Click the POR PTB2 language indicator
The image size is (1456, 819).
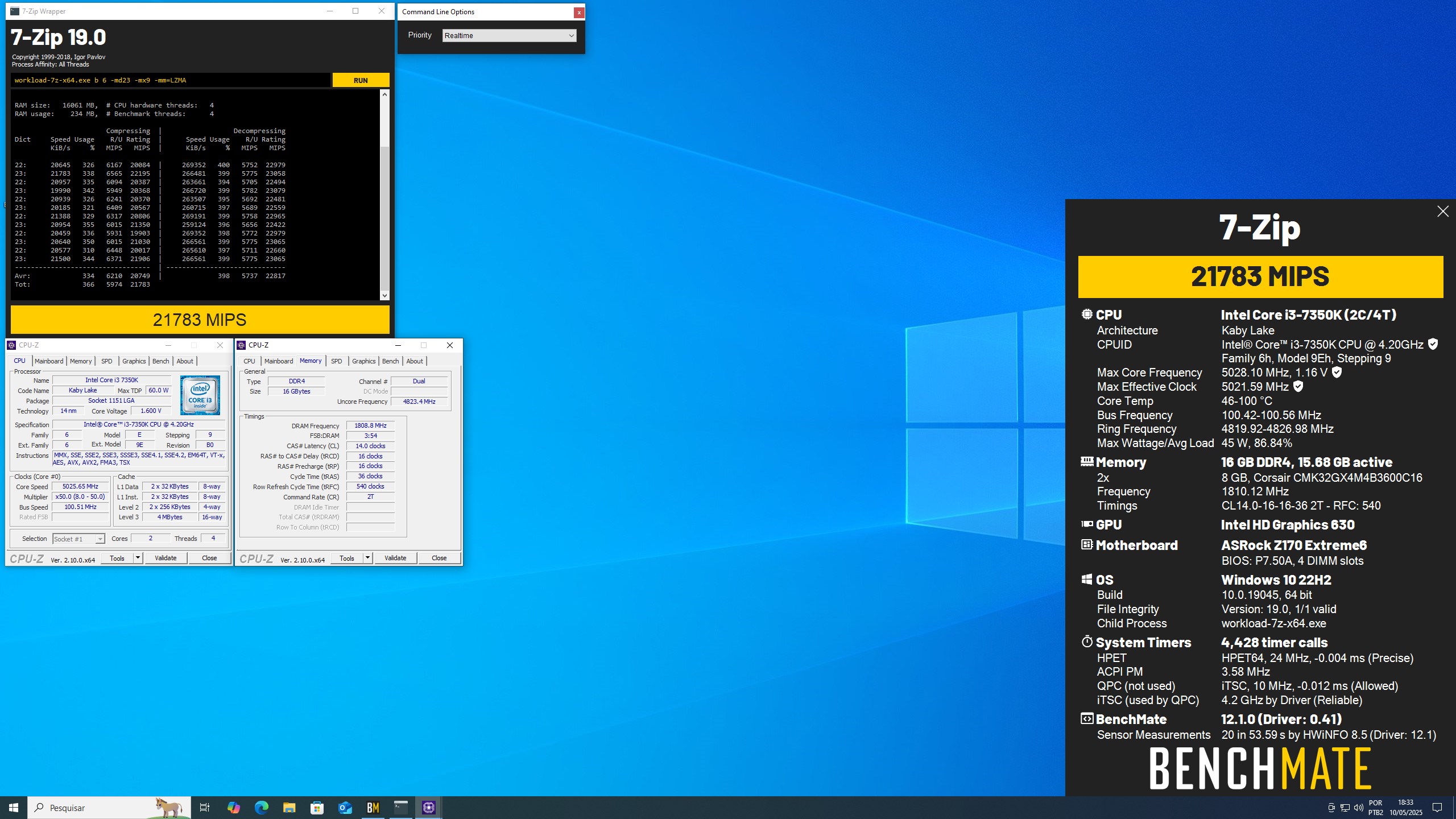tap(1375, 808)
